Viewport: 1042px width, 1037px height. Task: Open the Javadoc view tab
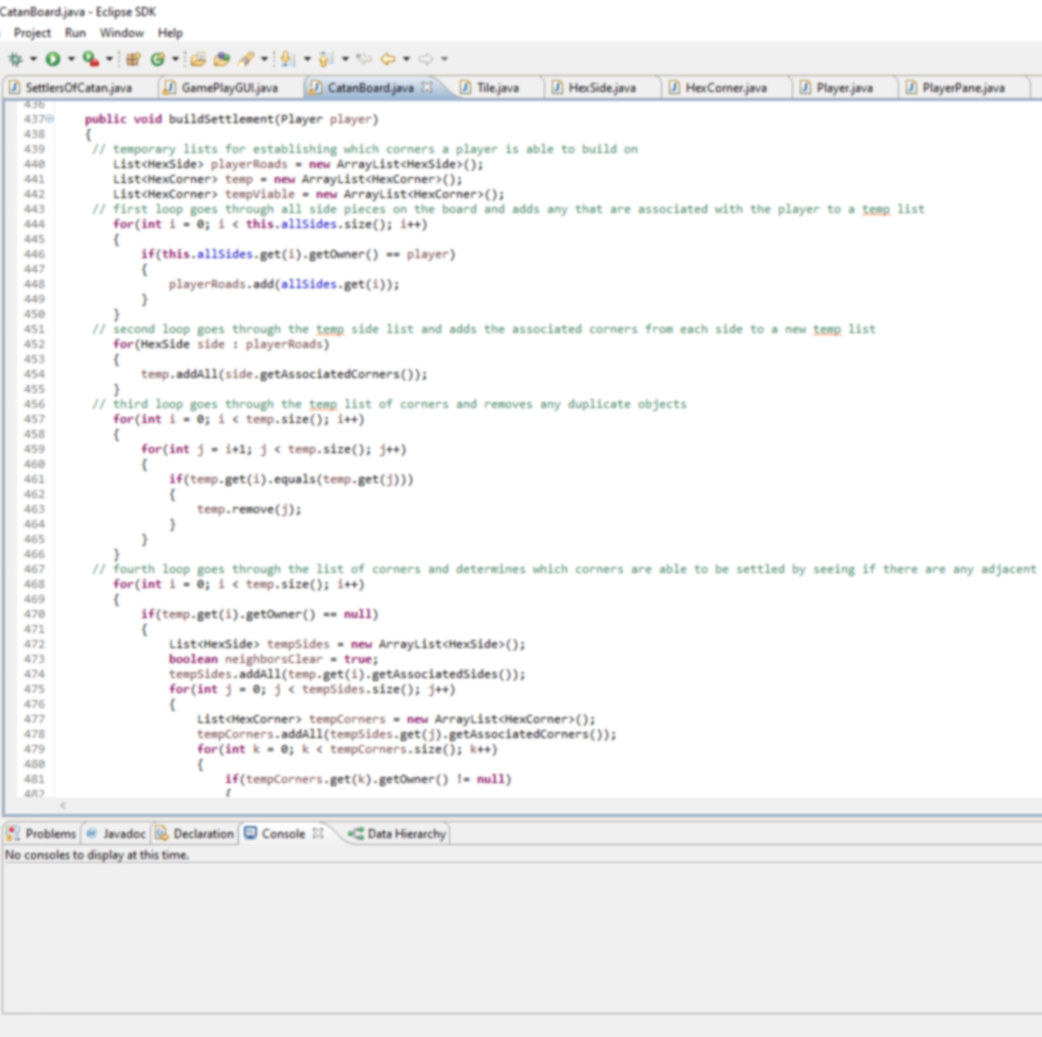click(116, 834)
